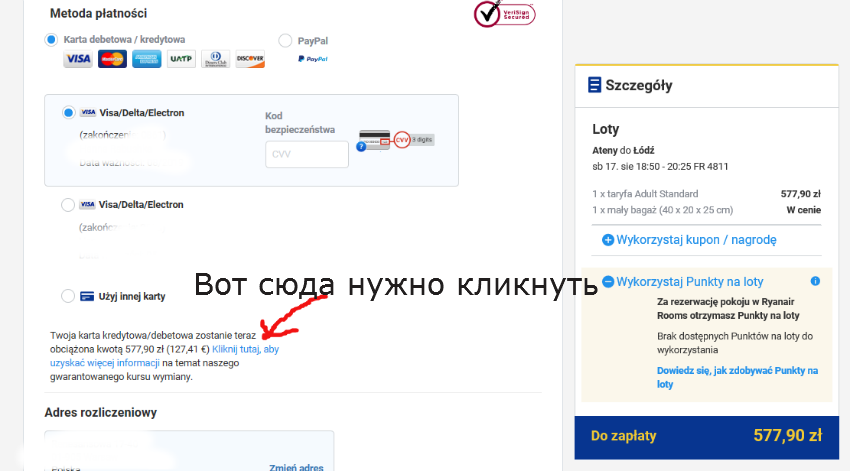
Task: Click the PayPal logo under the PayPal option
Action: [x=313, y=59]
